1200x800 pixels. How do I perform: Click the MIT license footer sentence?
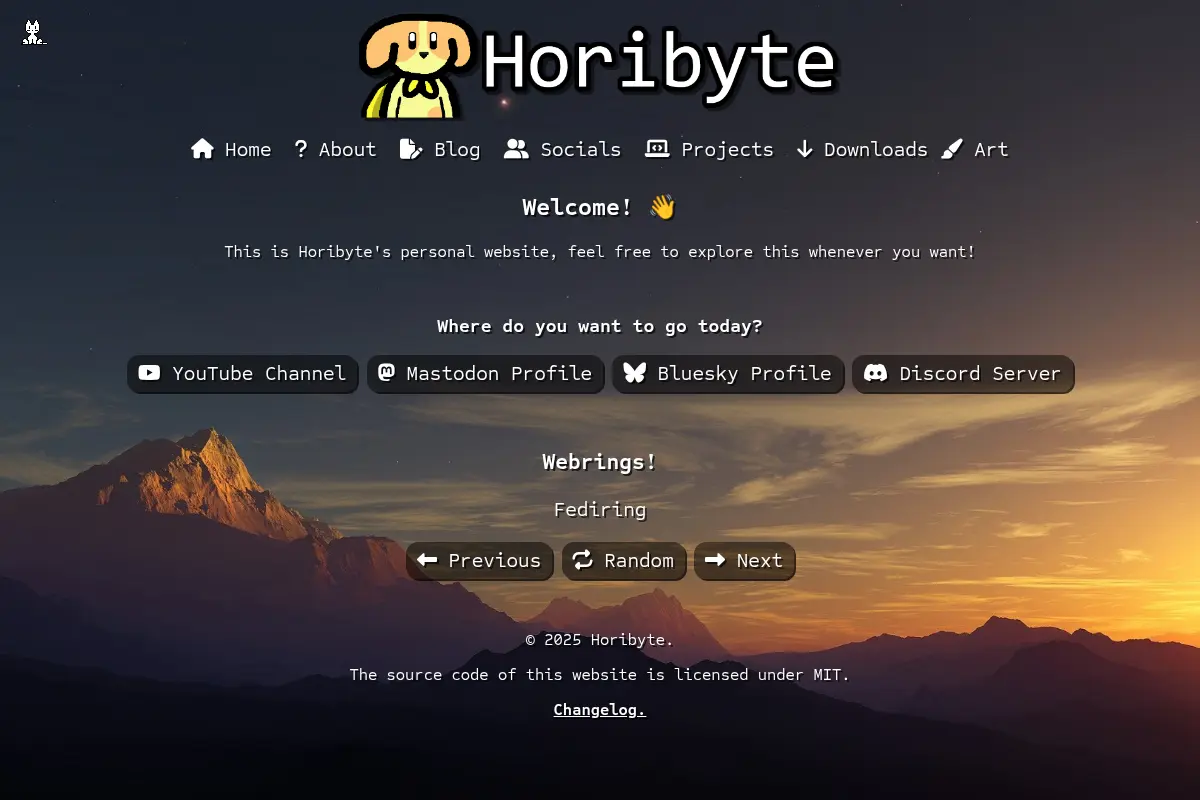600,675
